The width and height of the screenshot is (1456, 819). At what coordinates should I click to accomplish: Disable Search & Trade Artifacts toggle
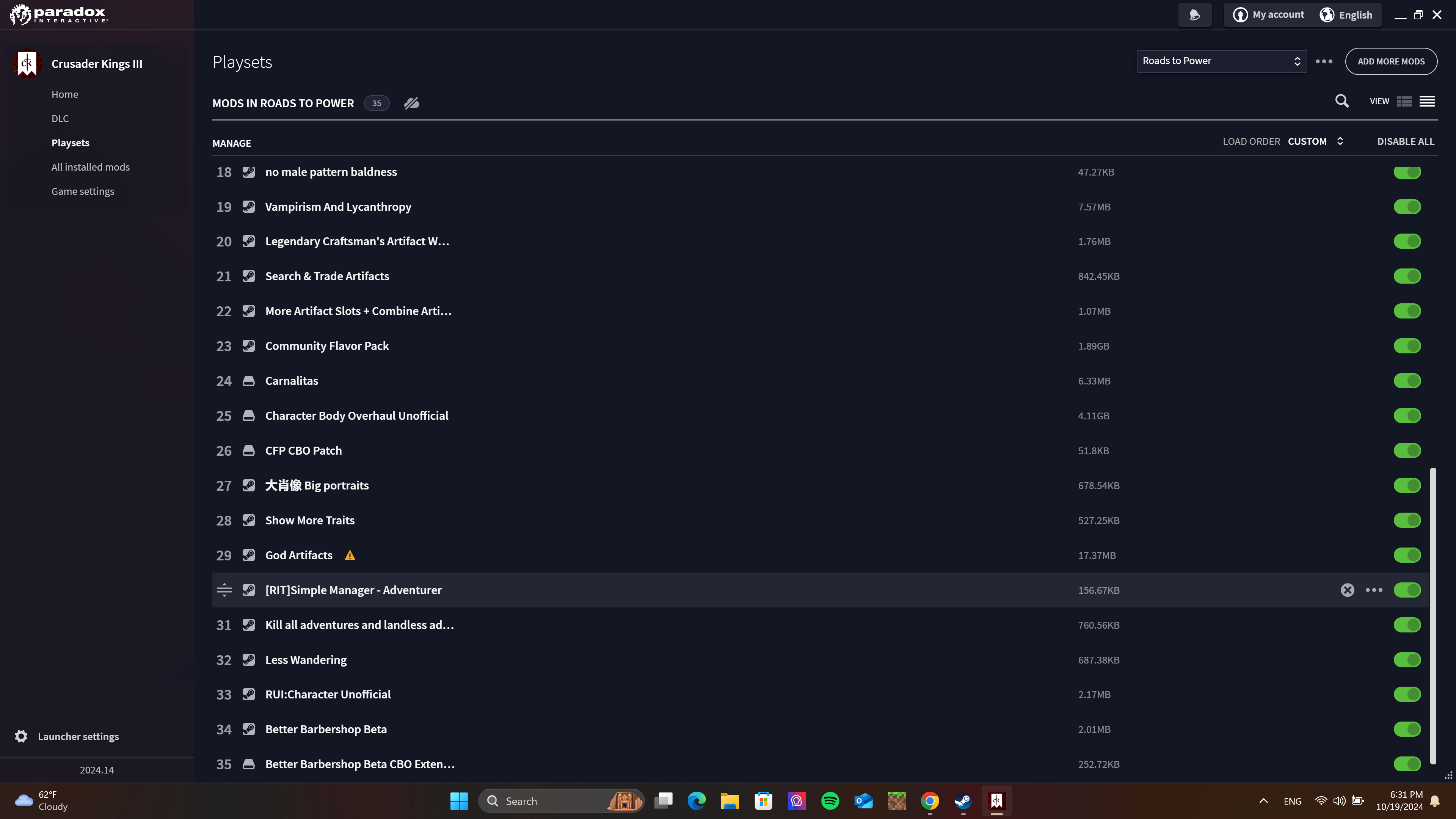pos(1407,276)
